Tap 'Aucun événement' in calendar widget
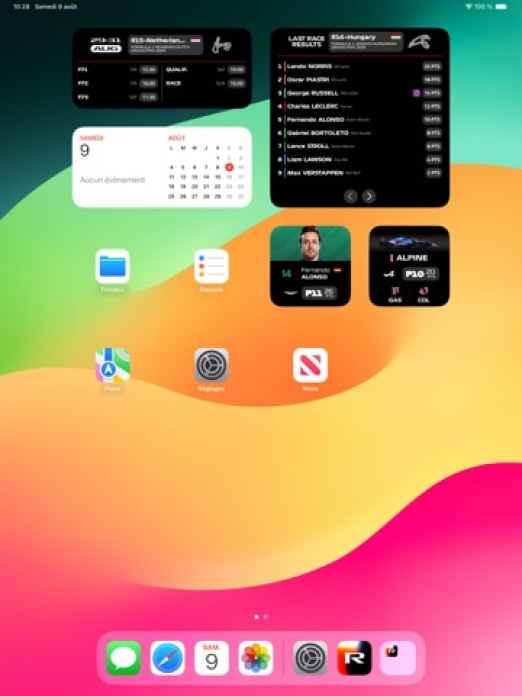The height and width of the screenshot is (696, 522). (x=112, y=180)
